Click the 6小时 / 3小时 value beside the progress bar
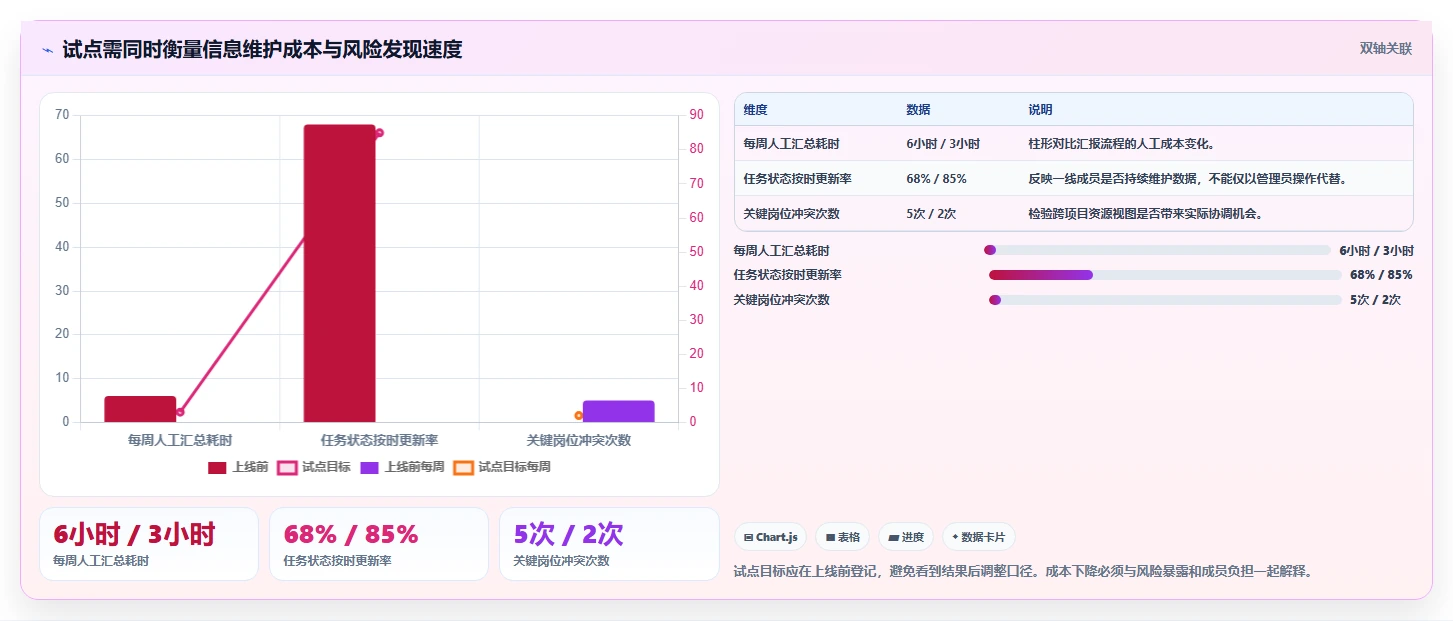The width and height of the screenshot is (1453, 621). [x=1376, y=251]
